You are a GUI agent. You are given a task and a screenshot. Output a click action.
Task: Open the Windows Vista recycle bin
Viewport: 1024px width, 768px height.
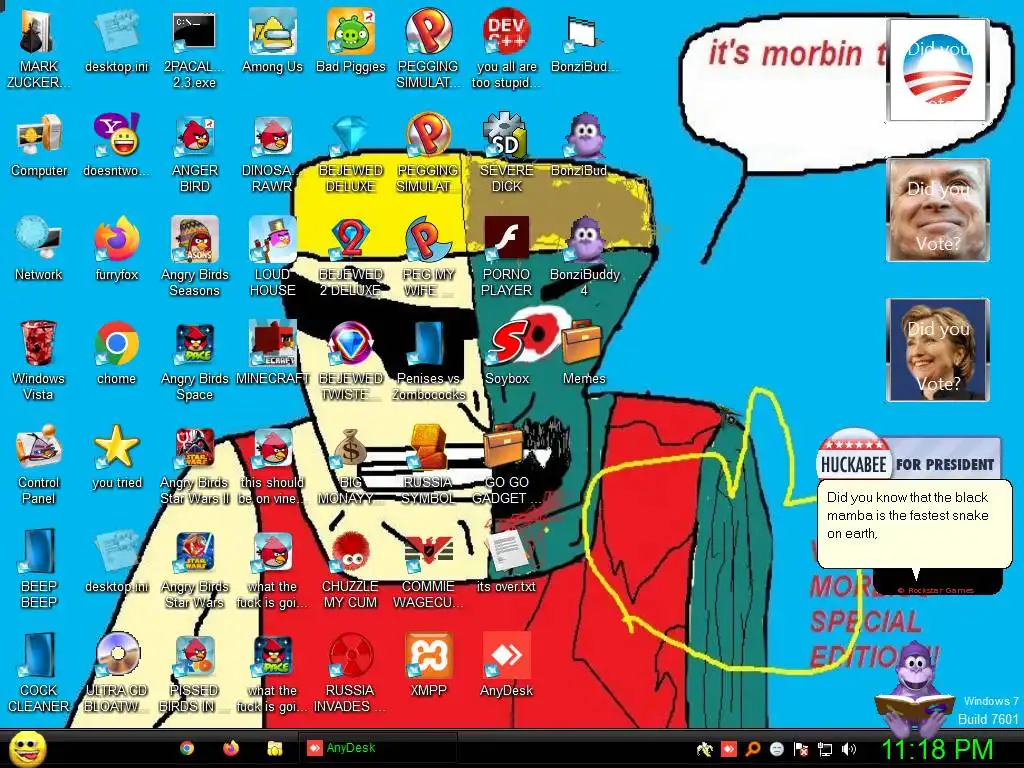38,344
